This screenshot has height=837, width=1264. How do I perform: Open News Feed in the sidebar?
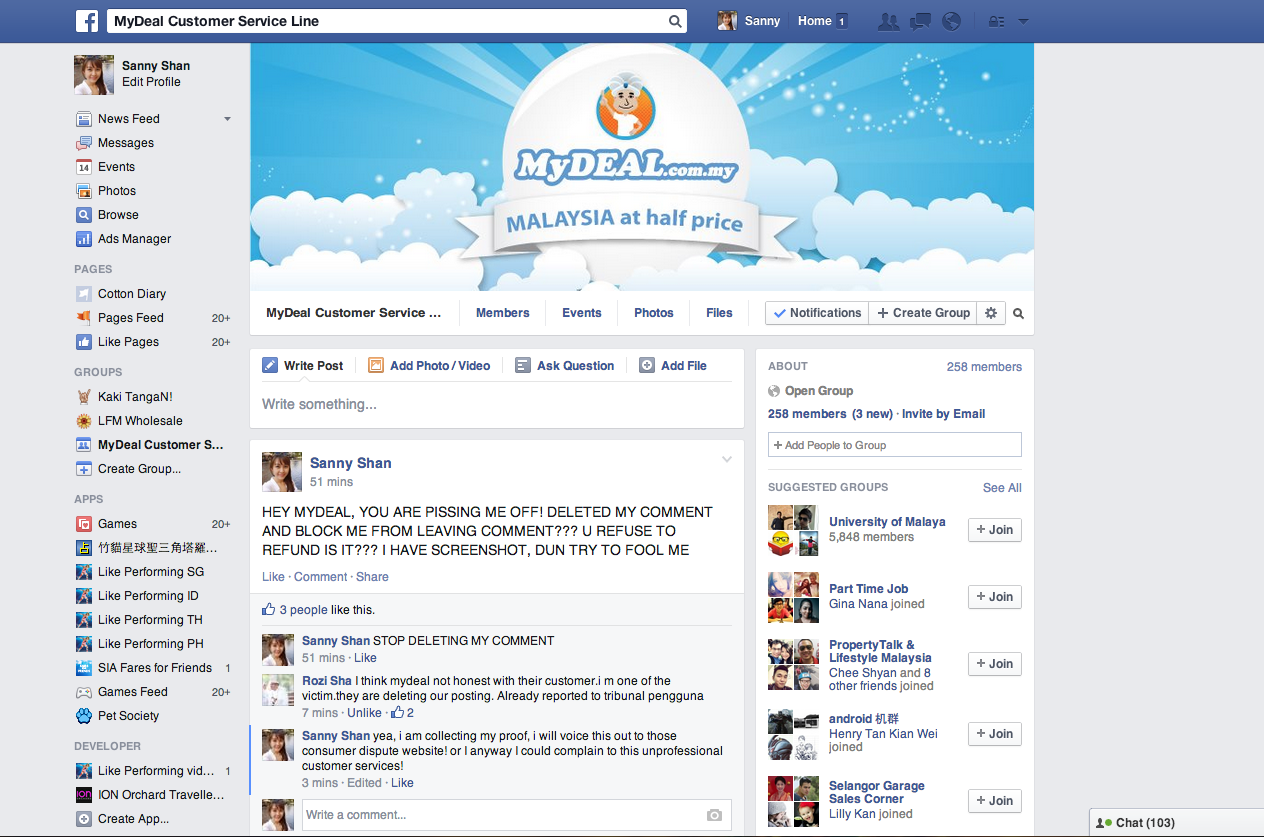click(x=128, y=119)
